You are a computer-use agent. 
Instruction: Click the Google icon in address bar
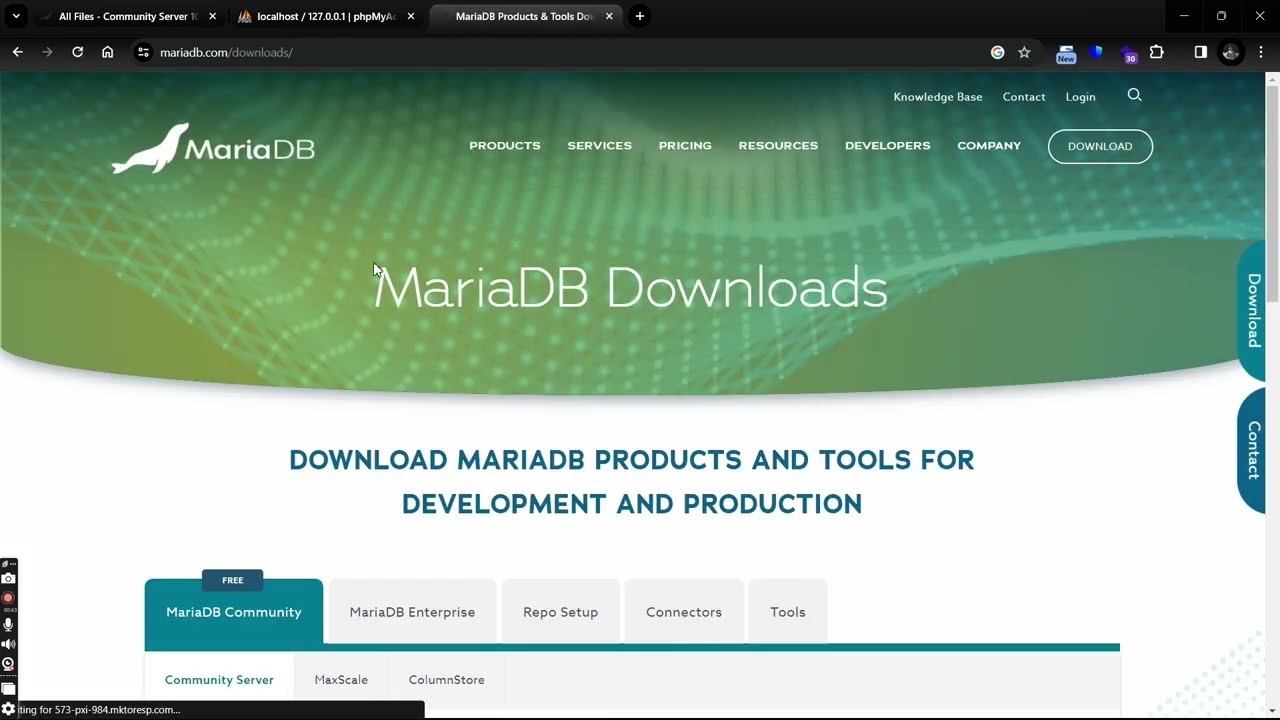[x=997, y=52]
